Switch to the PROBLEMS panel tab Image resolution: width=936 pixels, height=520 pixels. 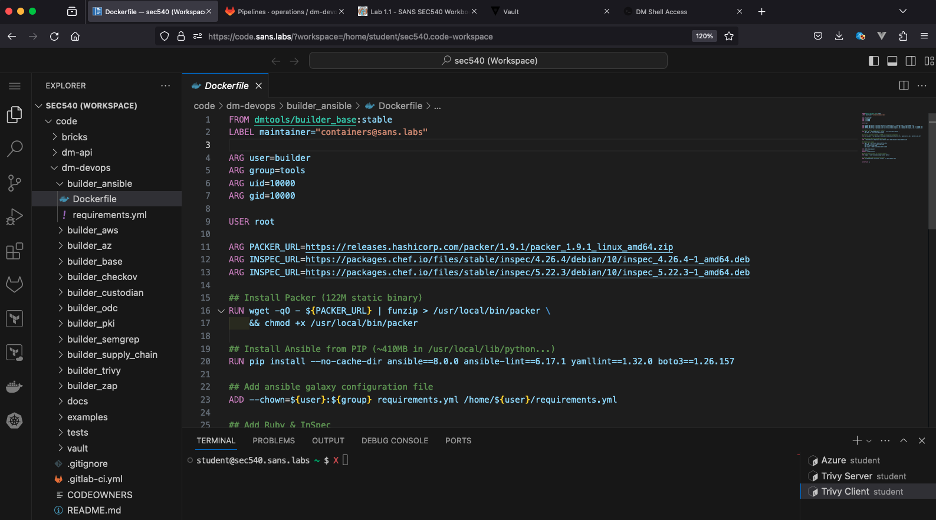pos(273,440)
